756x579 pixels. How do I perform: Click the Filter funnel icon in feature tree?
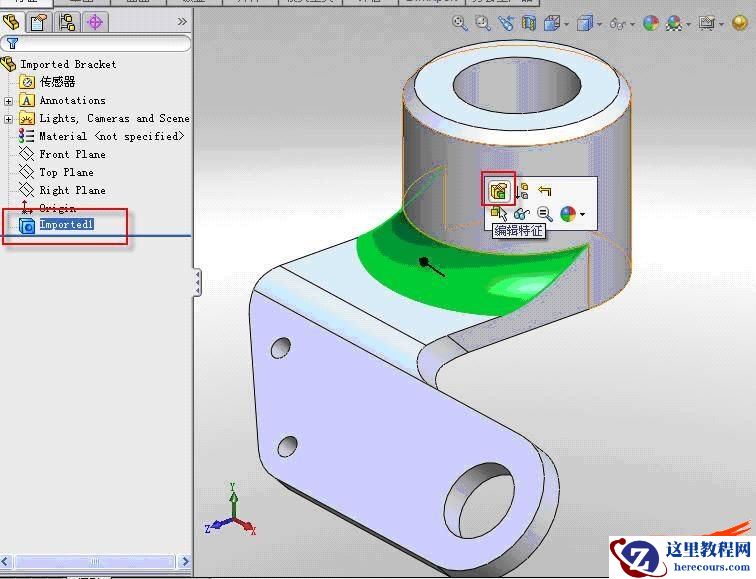pyautogui.click(x=12, y=43)
